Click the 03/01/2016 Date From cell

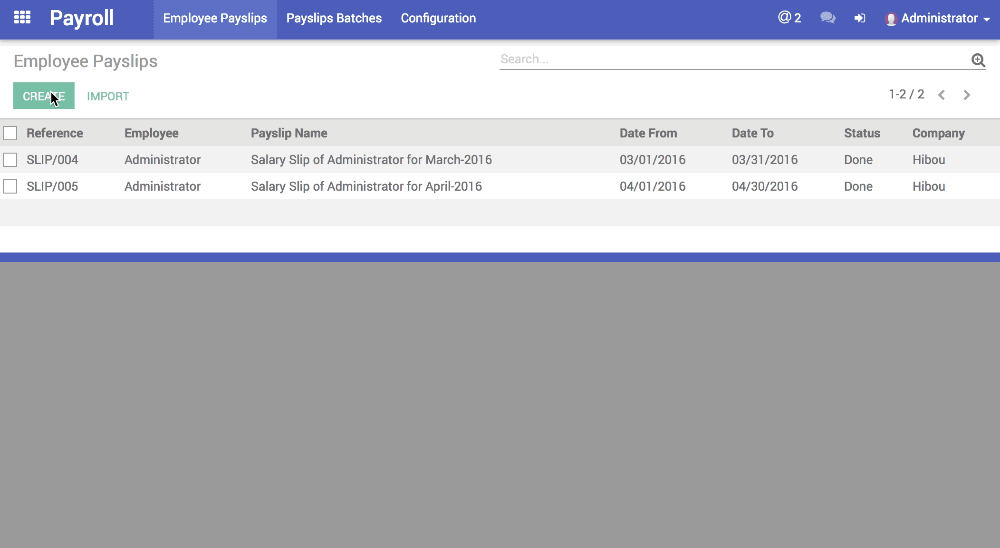(652, 160)
